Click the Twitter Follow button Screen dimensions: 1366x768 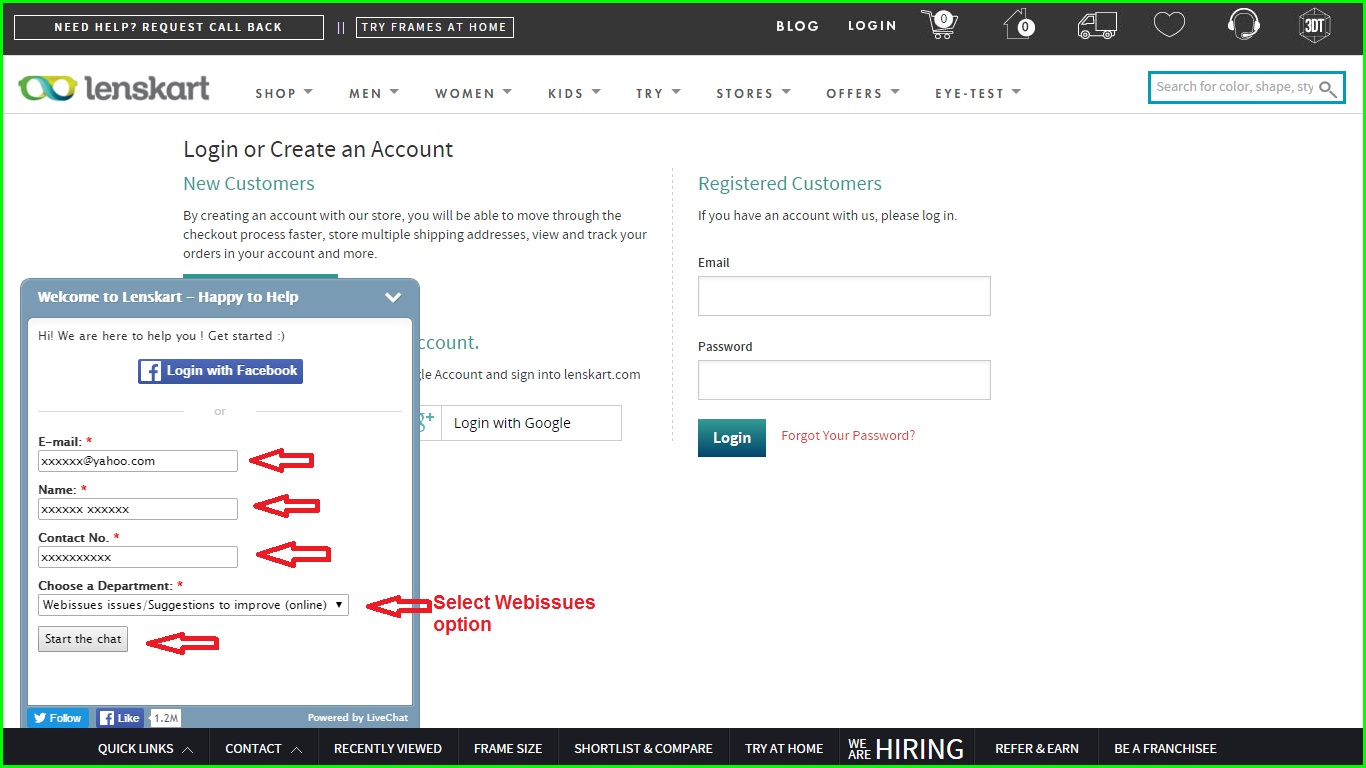58,718
